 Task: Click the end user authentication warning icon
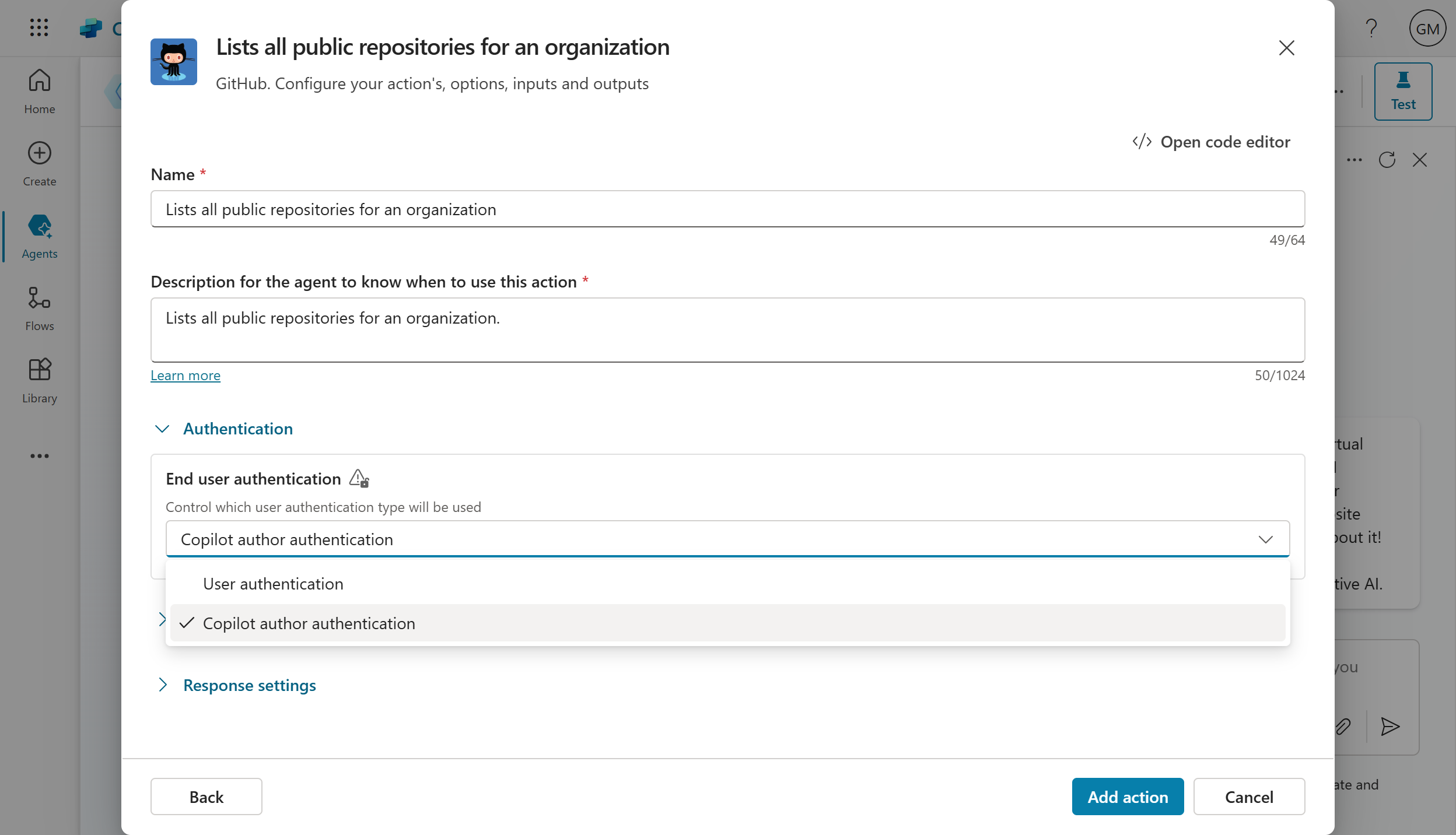click(359, 479)
